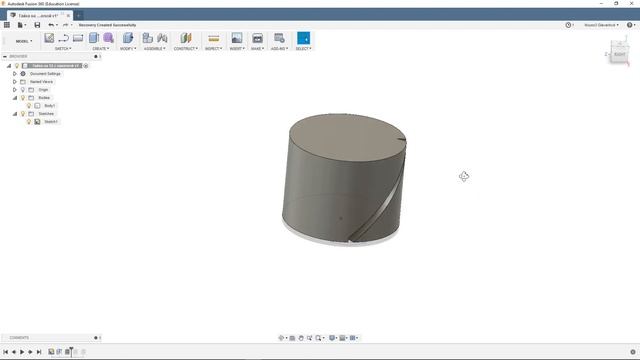Click the New Component assemble icon
Image resolution: width=640 pixels, height=360 pixels.
[147, 38]
